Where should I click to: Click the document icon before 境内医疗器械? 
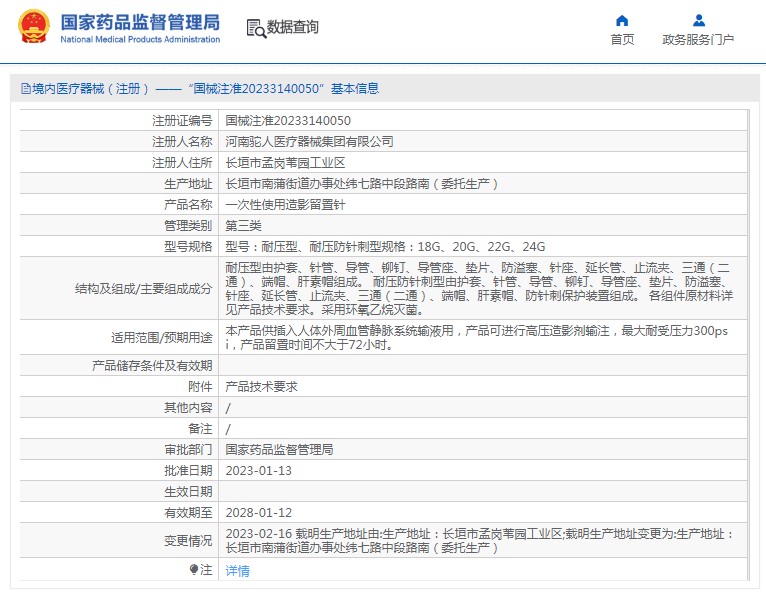pos(25,89)
